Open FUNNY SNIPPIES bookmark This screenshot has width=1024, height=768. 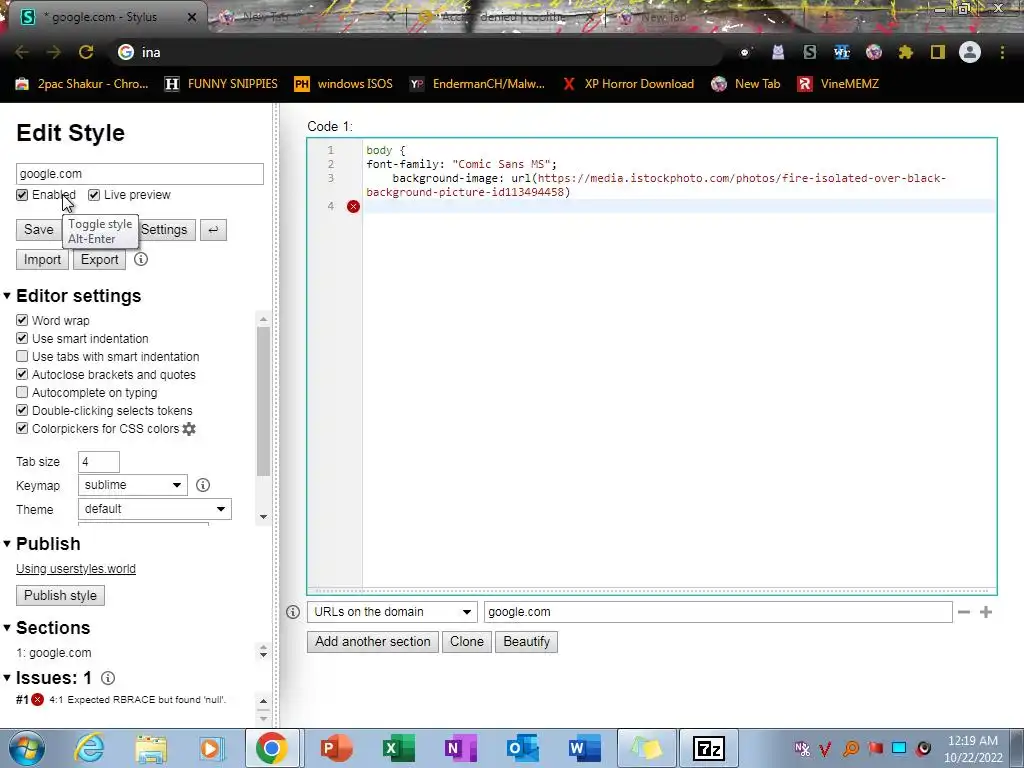pos(221,84)
